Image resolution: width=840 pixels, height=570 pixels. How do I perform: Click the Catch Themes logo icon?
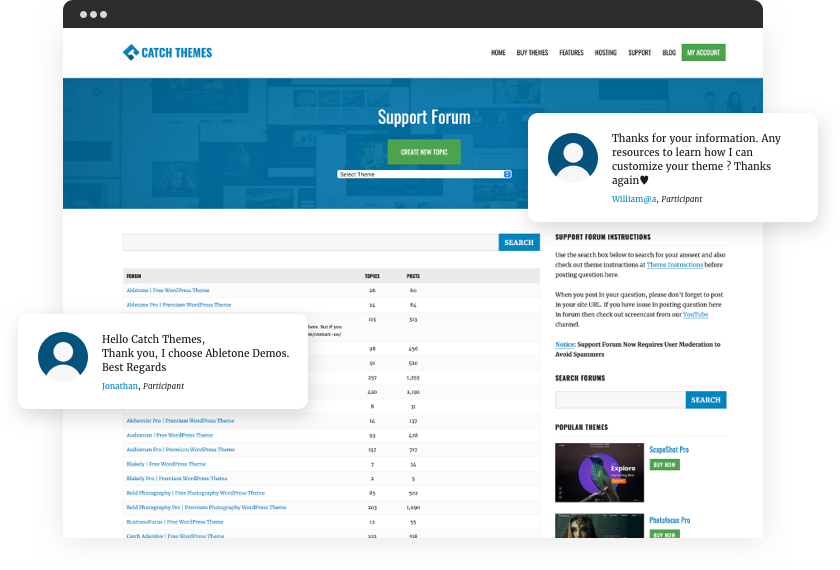[x=130, y=52]
